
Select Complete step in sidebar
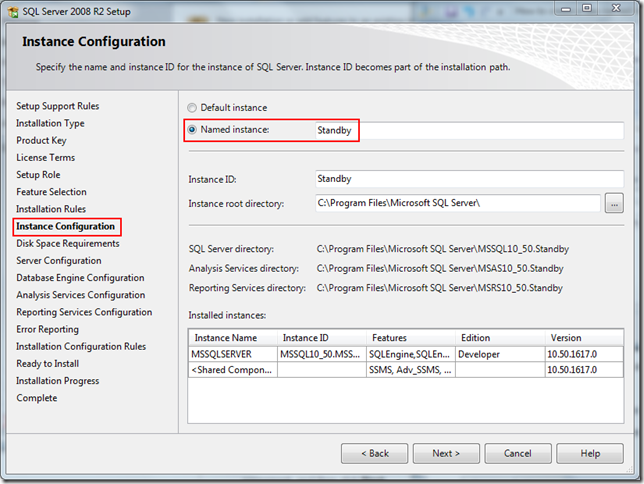[37, 398]
